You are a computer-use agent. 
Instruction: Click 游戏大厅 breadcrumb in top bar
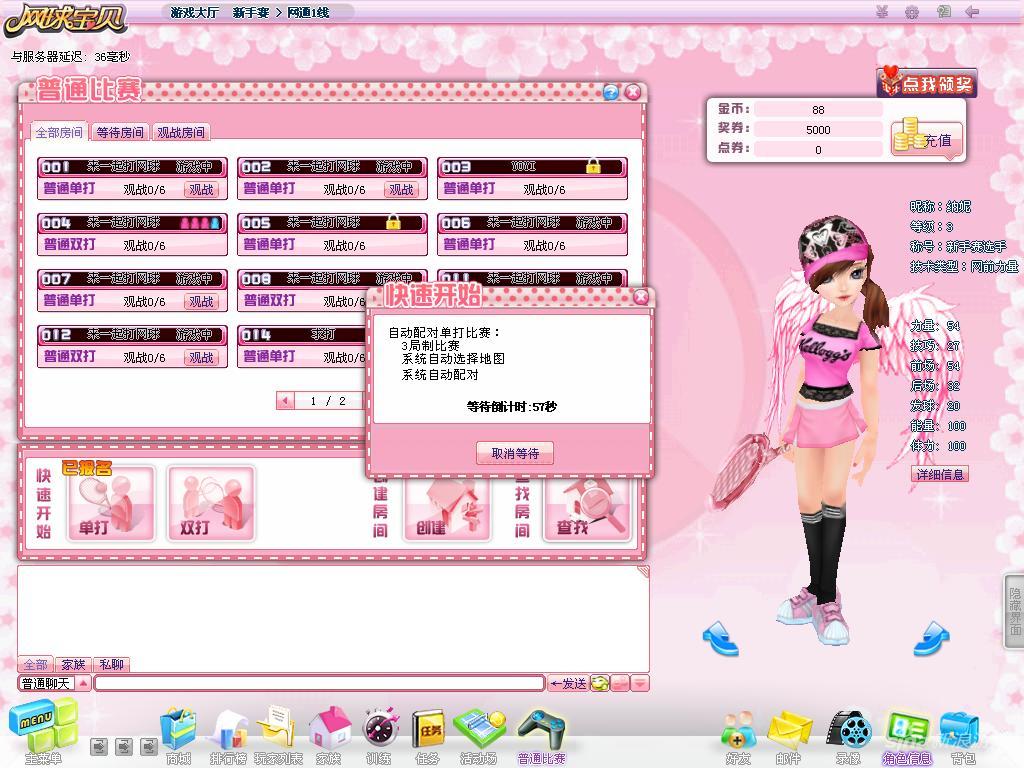tap(194, 12)
